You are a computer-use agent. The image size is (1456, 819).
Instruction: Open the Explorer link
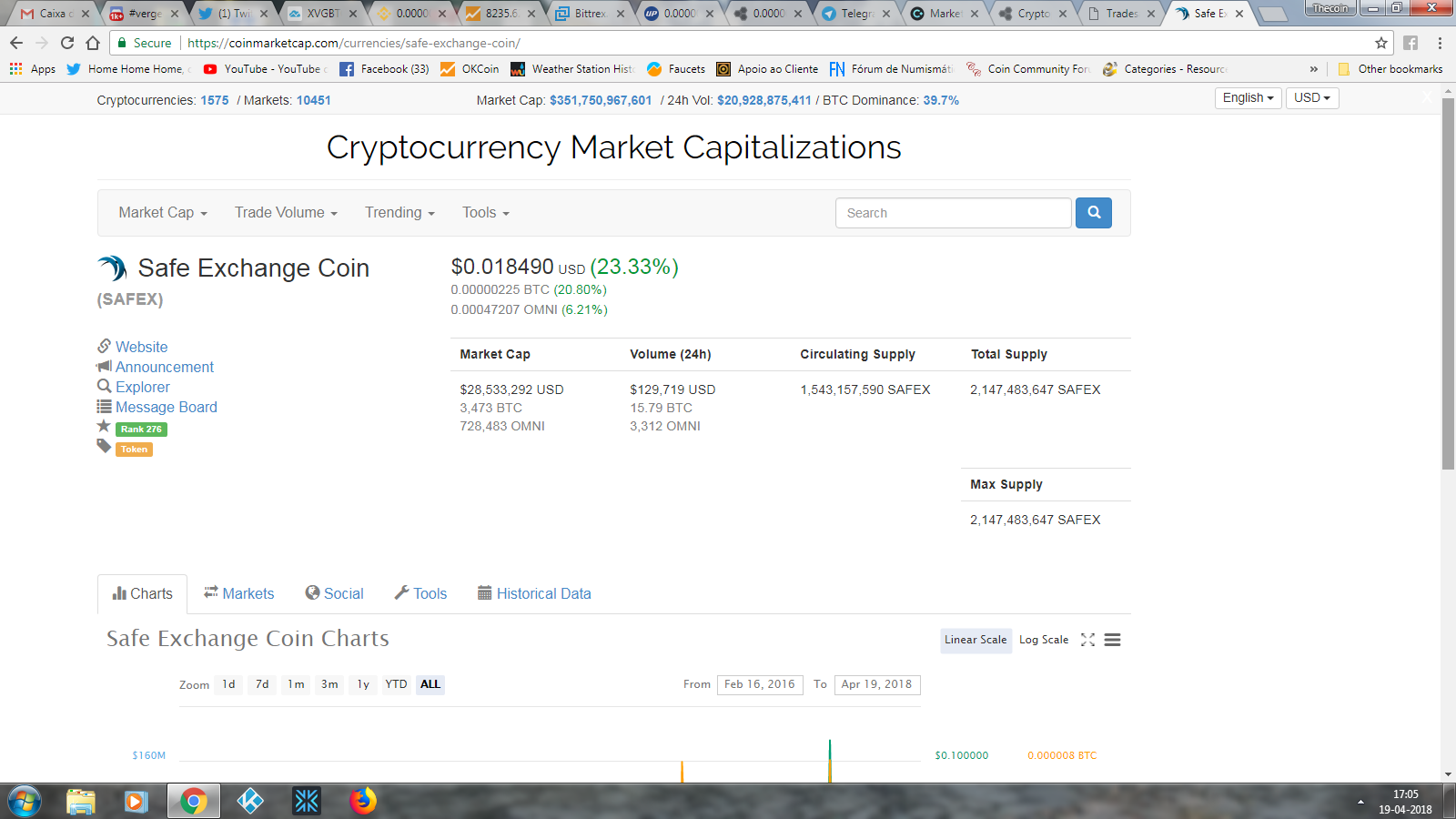pos(143,387)
